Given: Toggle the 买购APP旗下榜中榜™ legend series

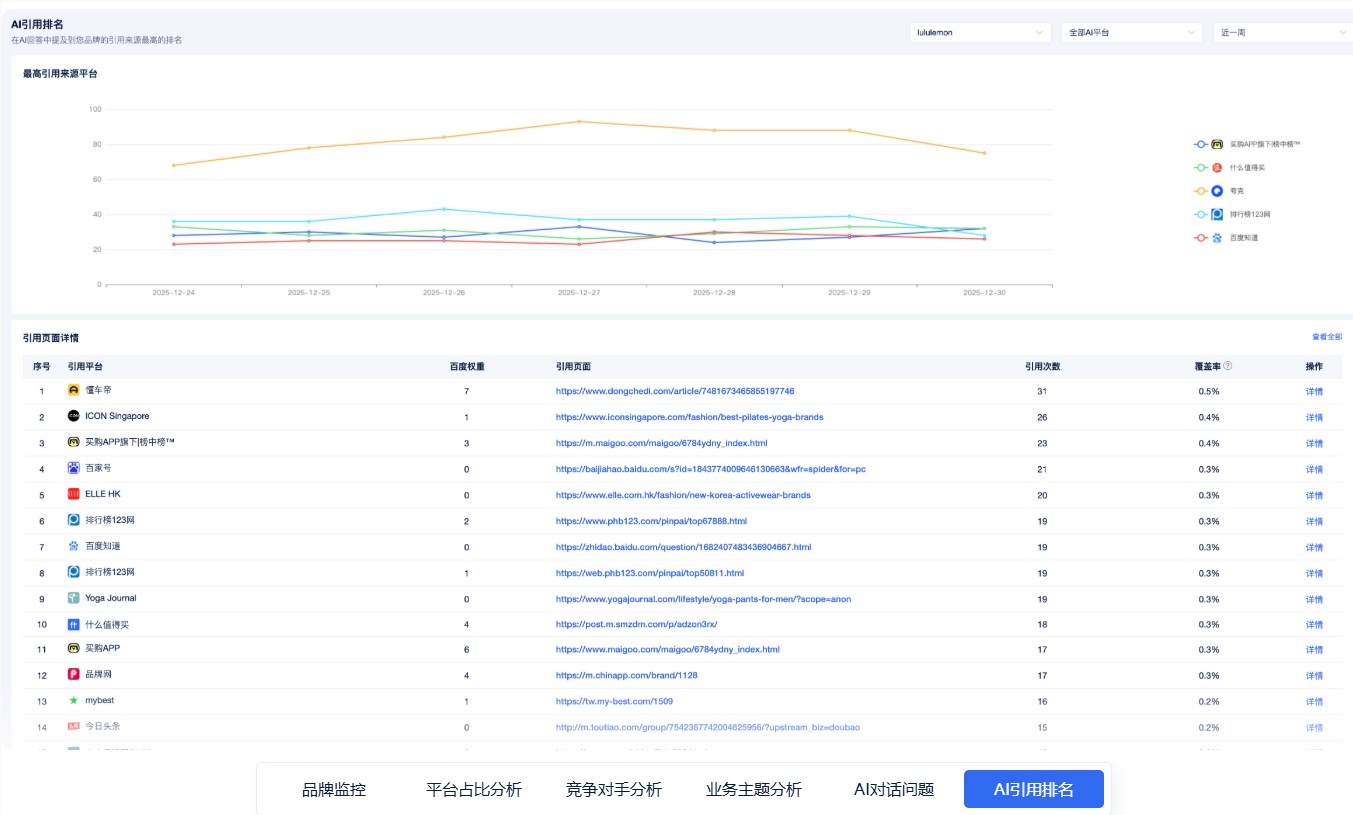Looking at the screenshot, I should tap(1245, 143).
